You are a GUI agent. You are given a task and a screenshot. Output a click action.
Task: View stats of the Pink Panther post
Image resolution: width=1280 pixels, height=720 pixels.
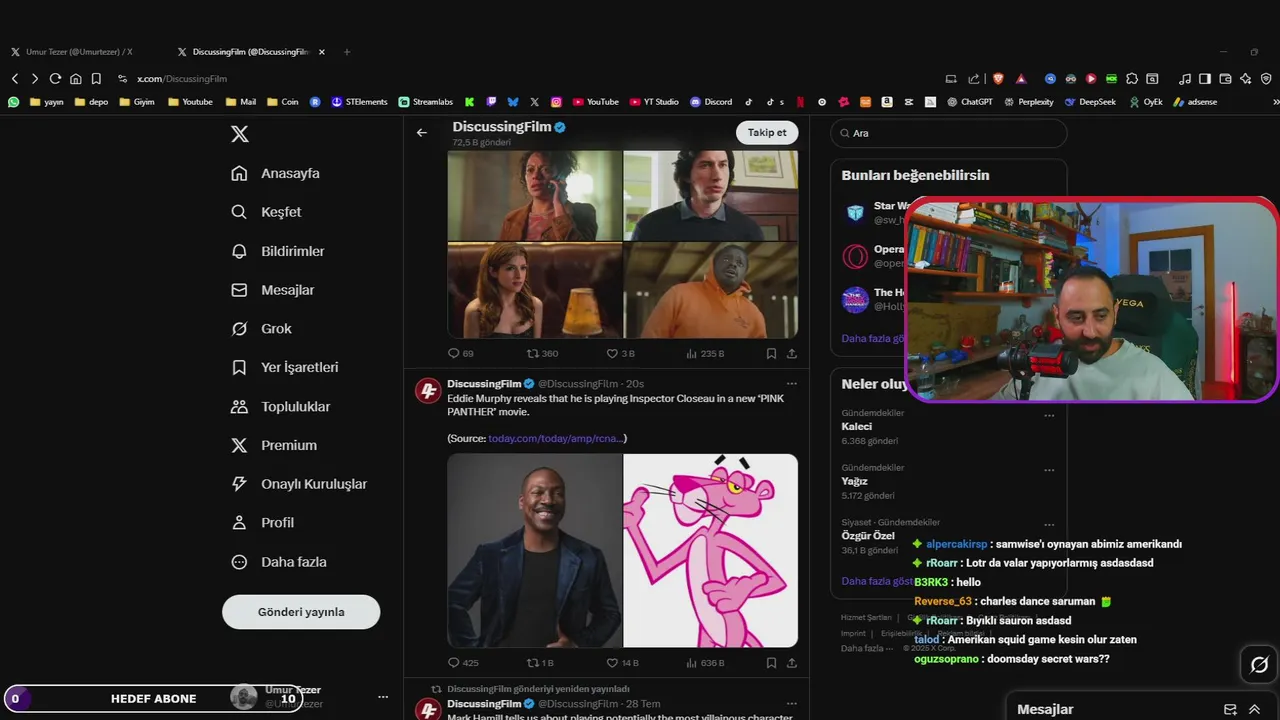point(705,662)
